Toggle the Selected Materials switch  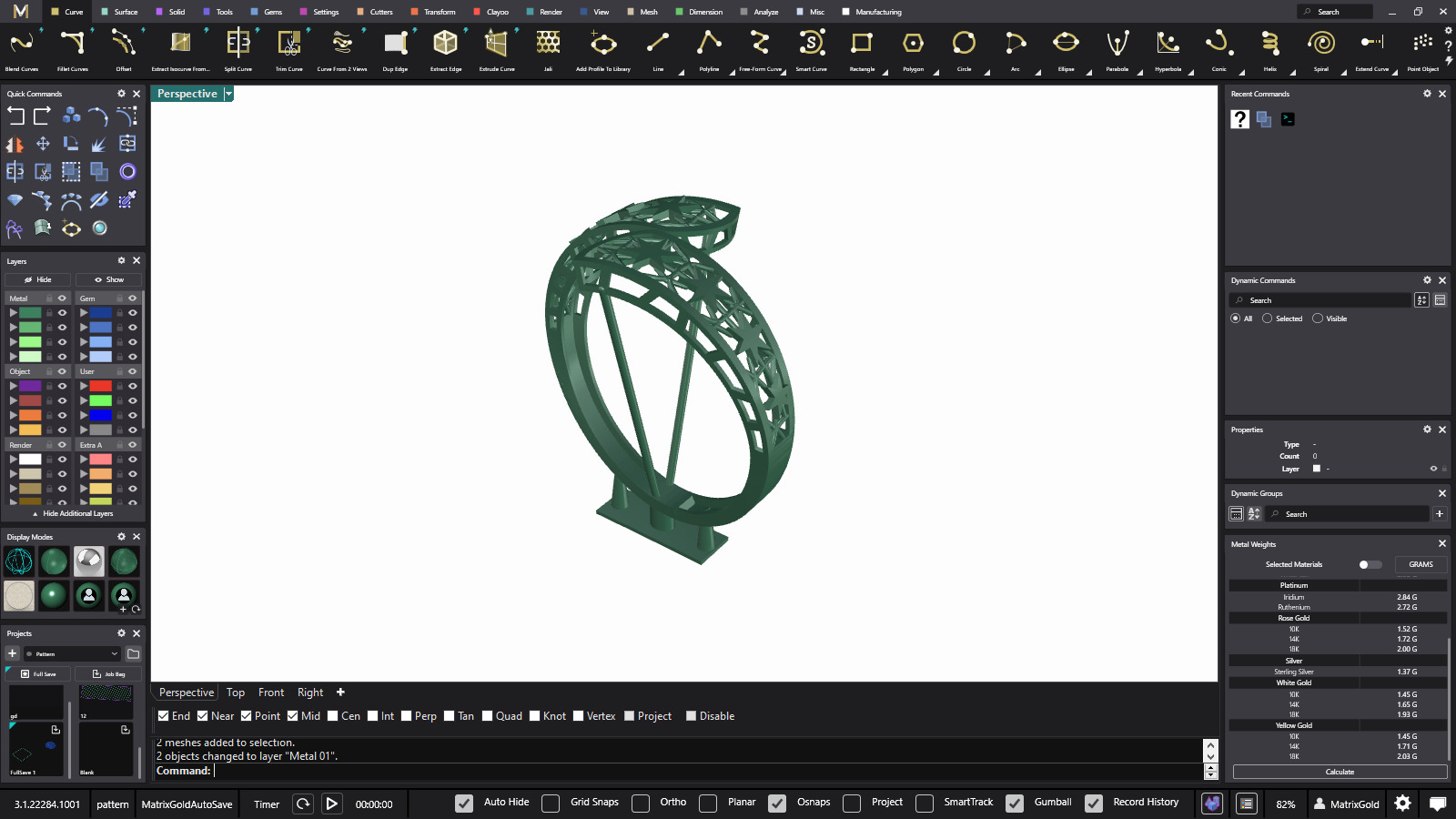(1370, 564)
